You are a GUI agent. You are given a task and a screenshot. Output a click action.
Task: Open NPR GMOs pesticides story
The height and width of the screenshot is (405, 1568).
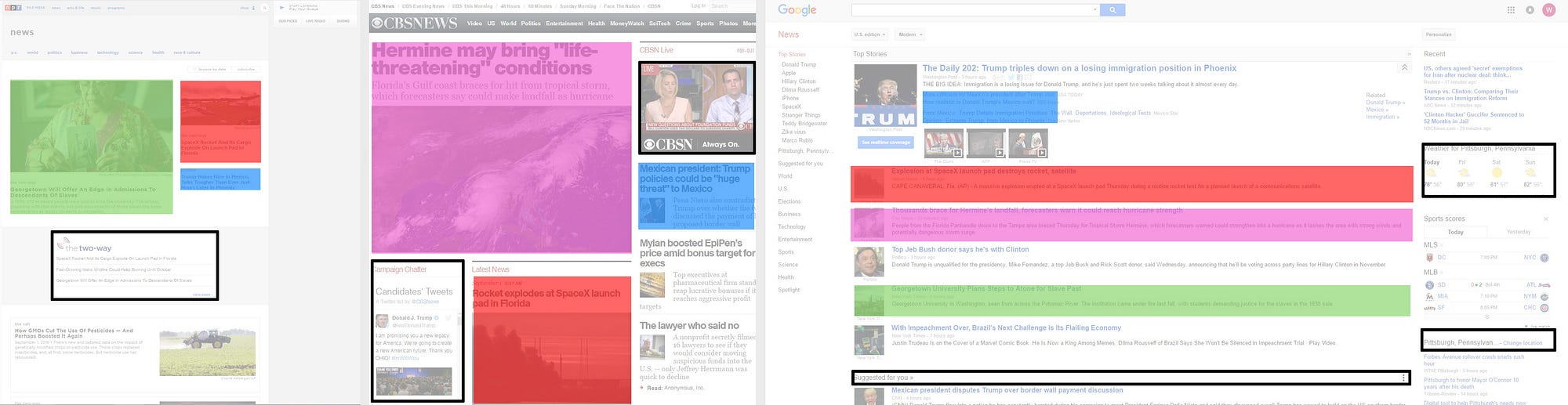click(74, 334)
